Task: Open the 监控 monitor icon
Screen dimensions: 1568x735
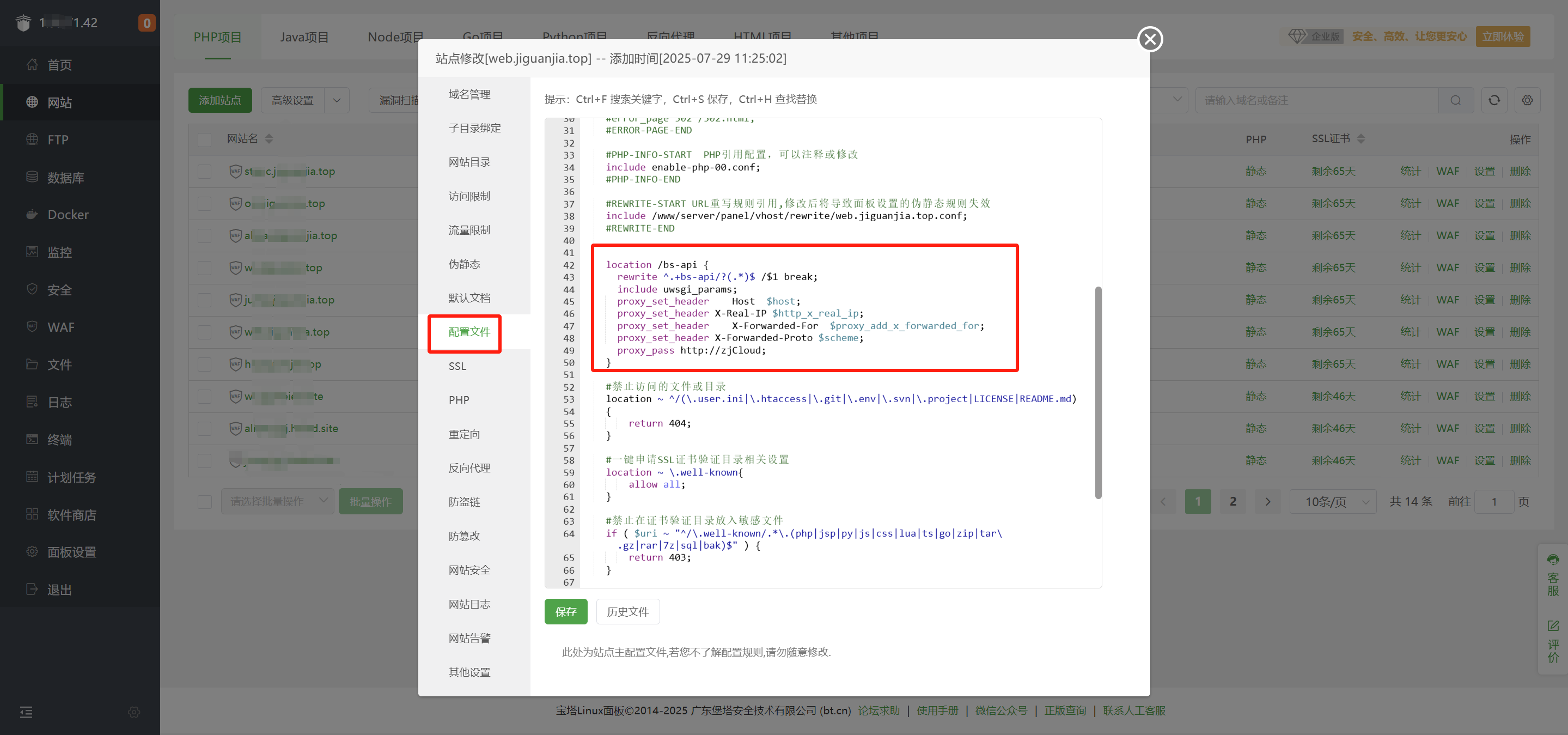Action: point(32,252)
